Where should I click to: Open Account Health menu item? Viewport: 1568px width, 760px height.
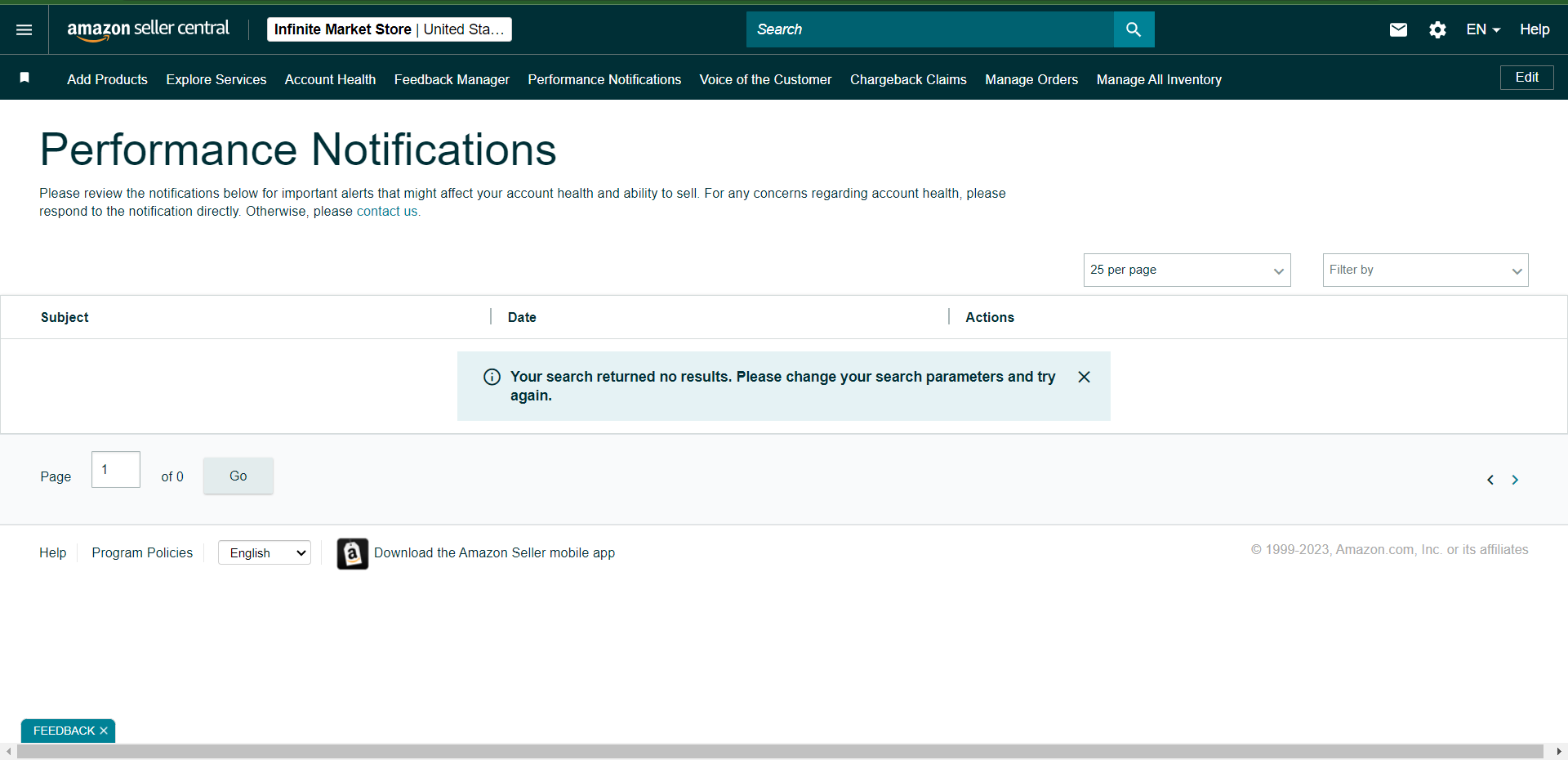coord(330,79)
